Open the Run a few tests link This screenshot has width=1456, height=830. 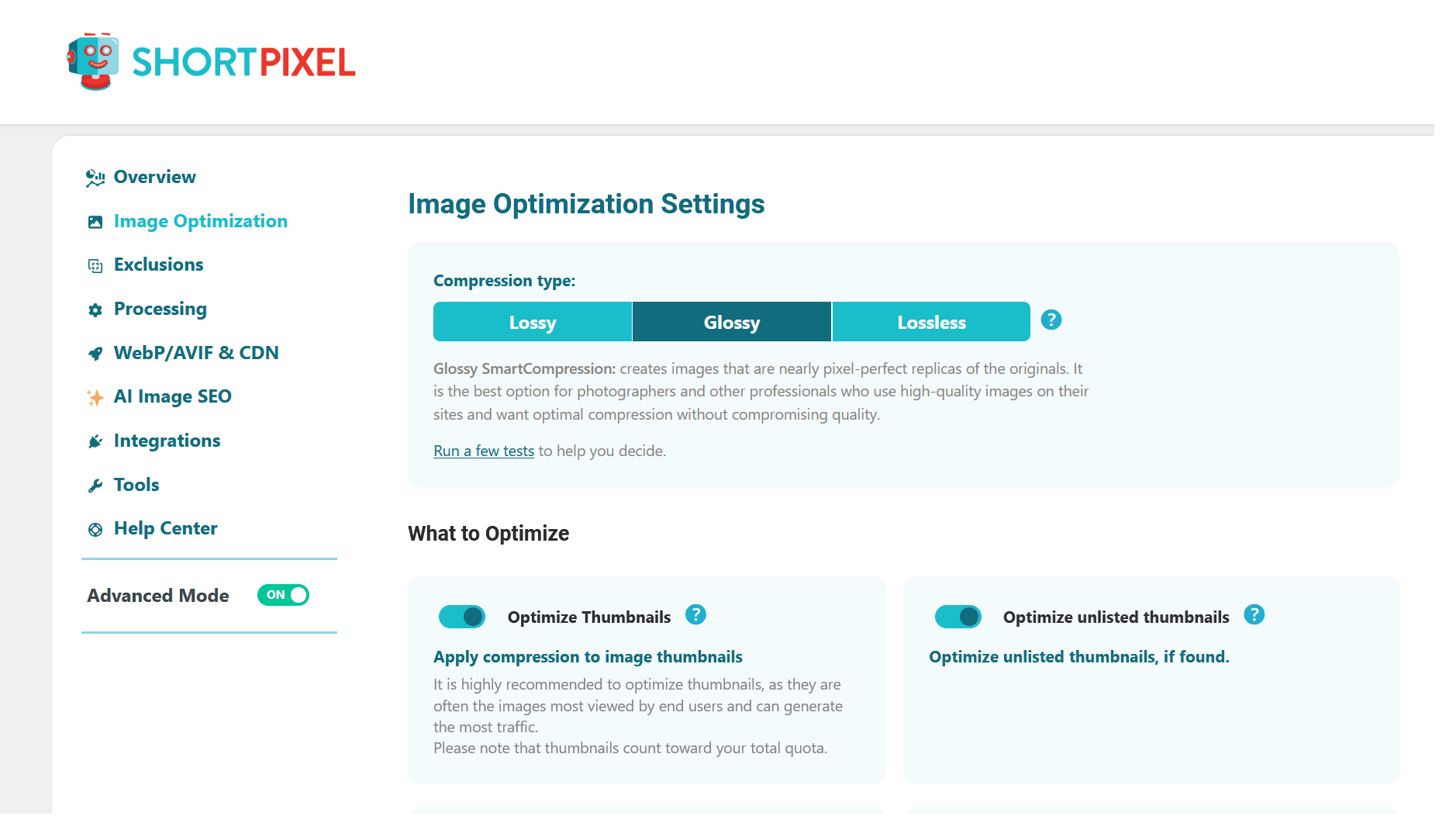(484, 451)
